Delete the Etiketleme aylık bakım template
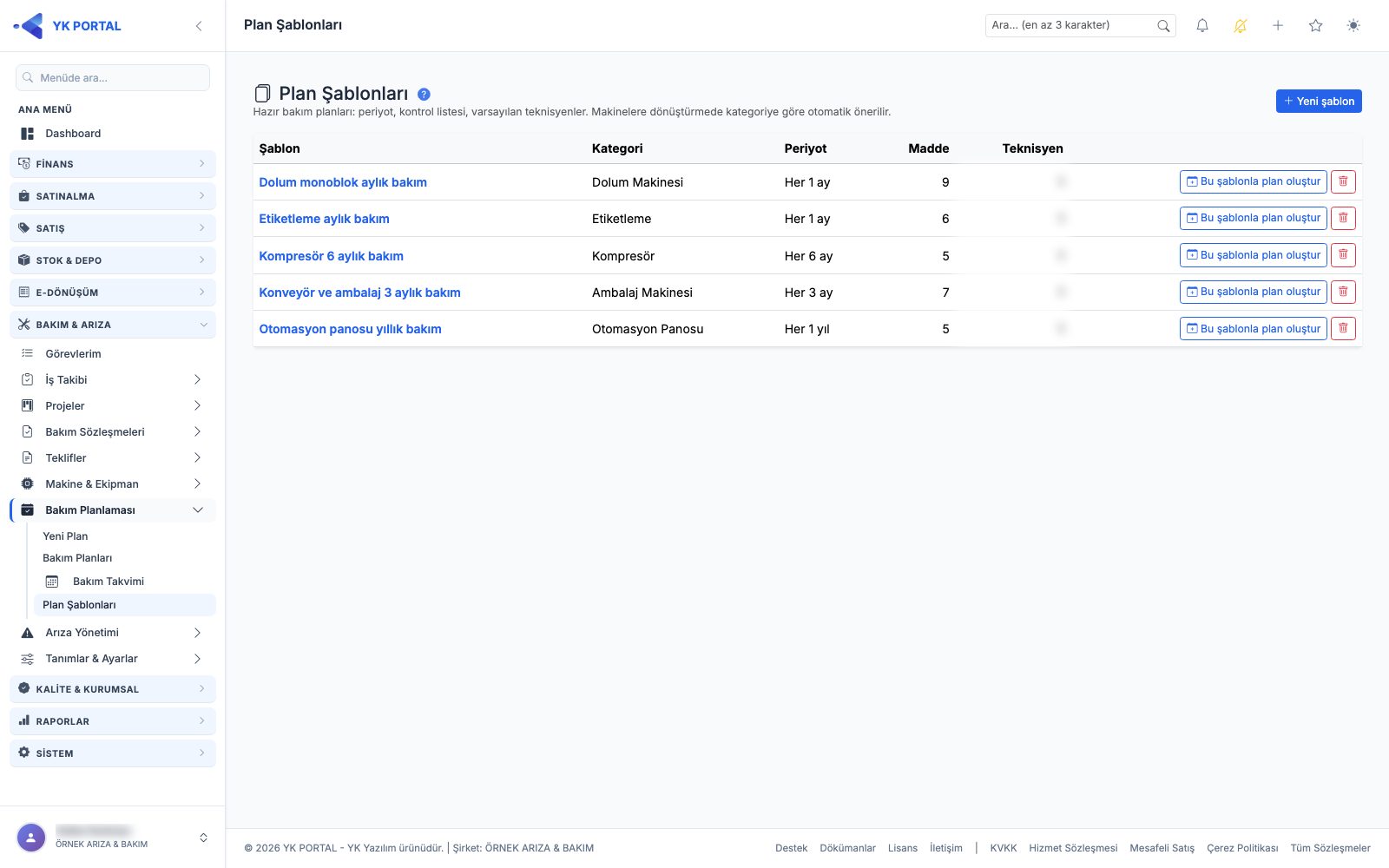This screenshot has height=868, width=1389. pyautogui.click(x=1343, y=218)
